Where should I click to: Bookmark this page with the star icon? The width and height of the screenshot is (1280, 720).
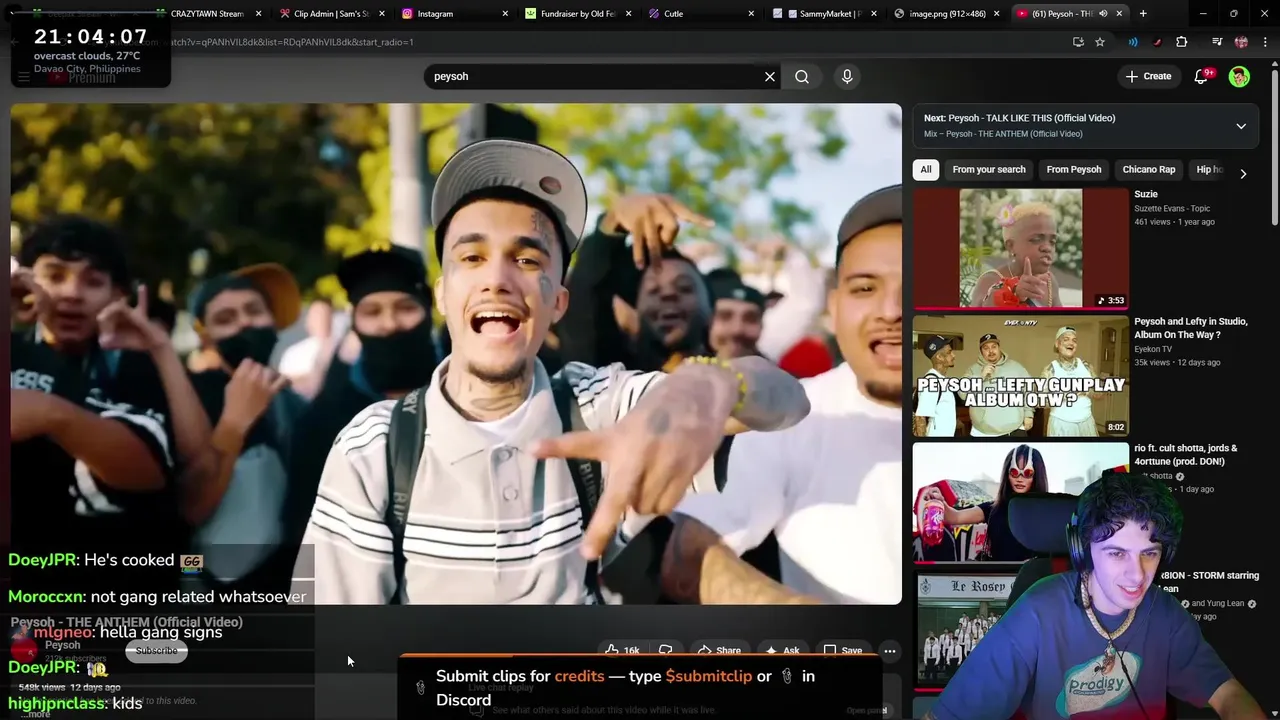click(x=1100, y=42)
